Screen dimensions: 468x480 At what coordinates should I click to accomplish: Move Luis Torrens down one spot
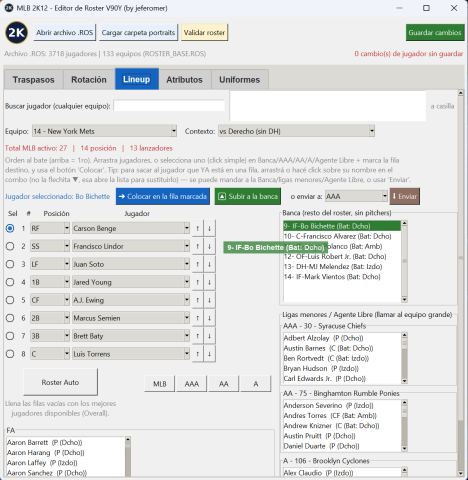tap(209, 354)
